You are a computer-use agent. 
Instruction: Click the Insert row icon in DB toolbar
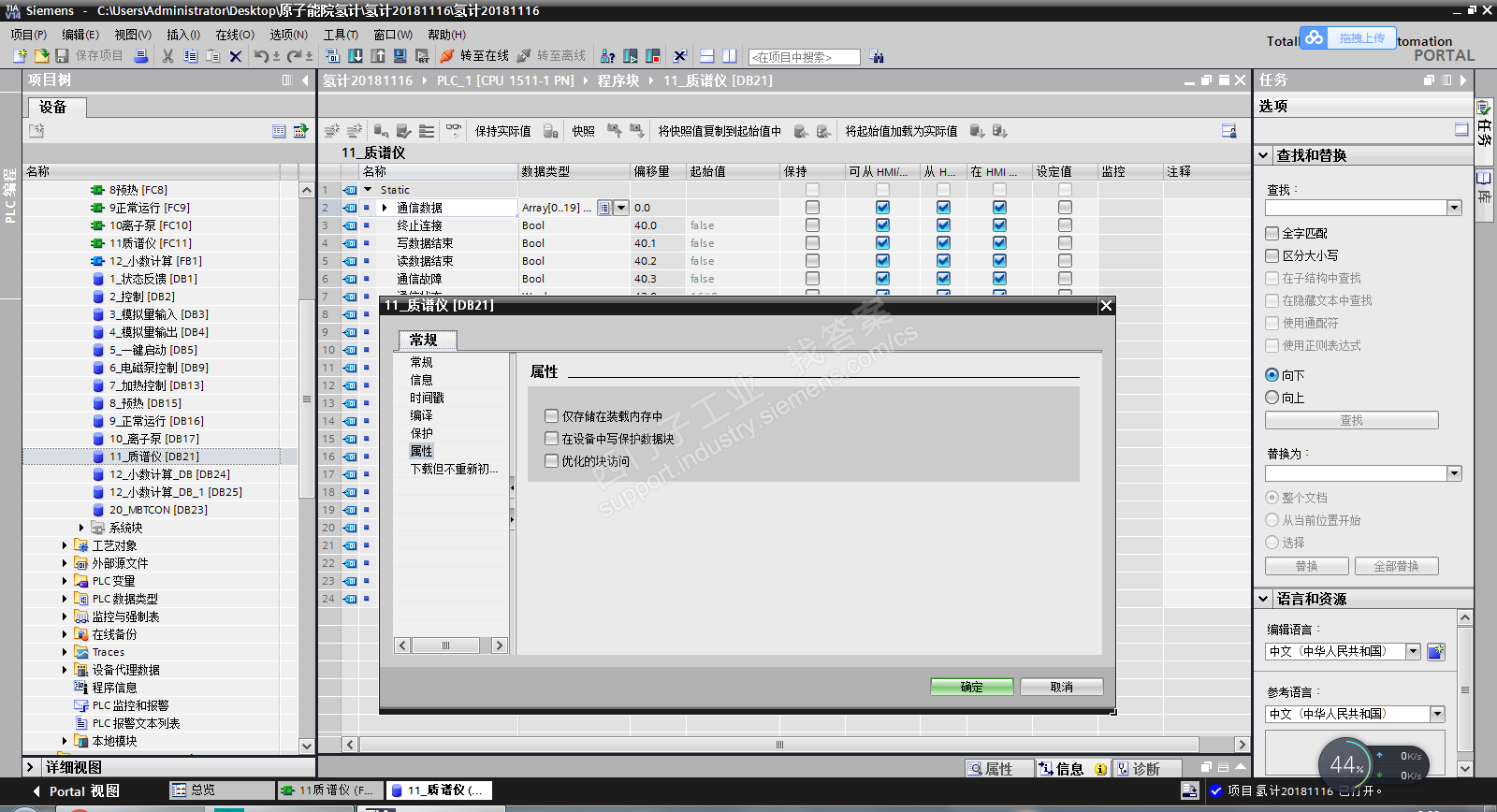332,131
